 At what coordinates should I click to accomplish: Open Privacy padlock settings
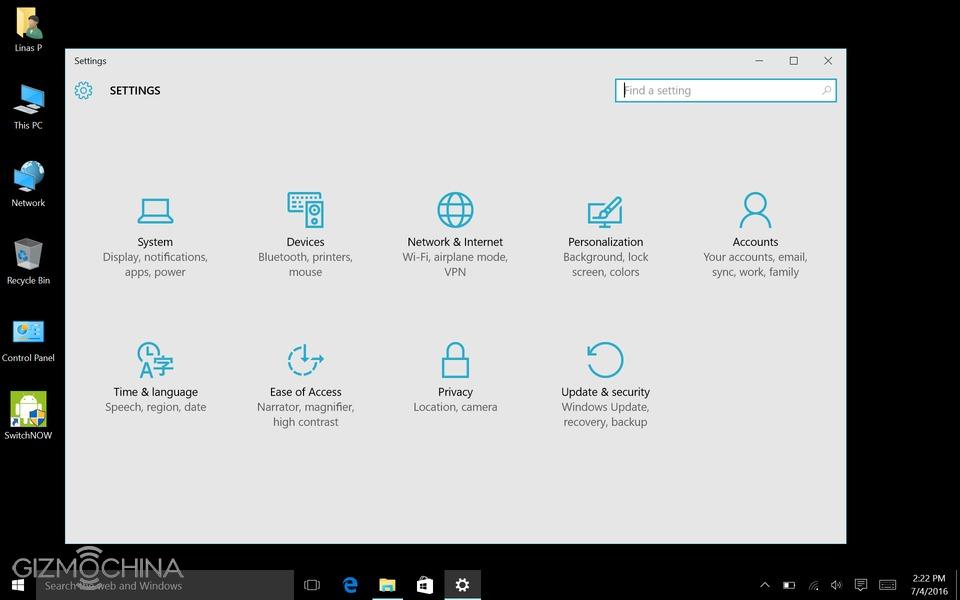[x=455, y=361]
